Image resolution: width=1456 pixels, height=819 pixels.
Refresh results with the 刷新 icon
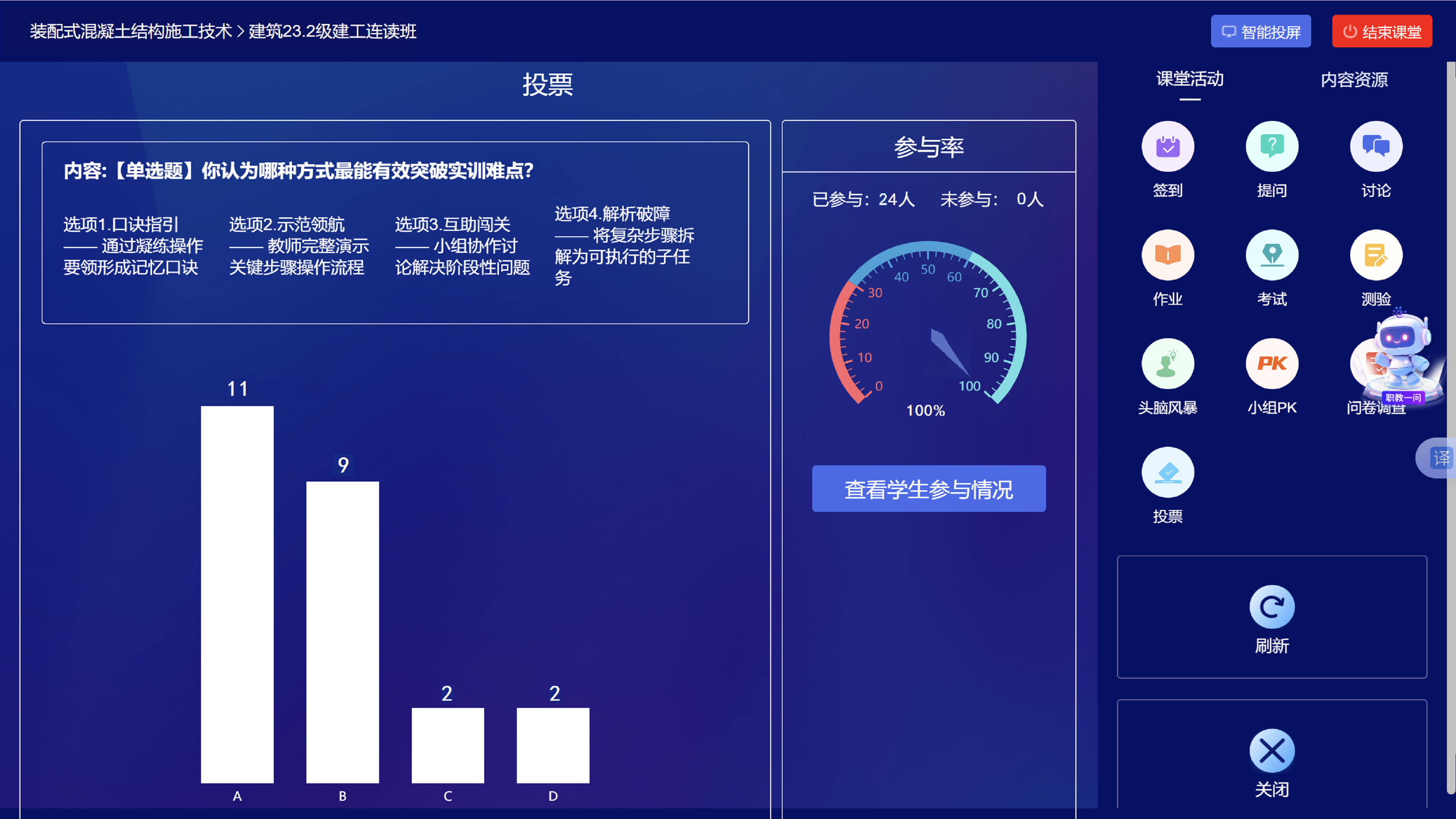(x=1272, y=607)
